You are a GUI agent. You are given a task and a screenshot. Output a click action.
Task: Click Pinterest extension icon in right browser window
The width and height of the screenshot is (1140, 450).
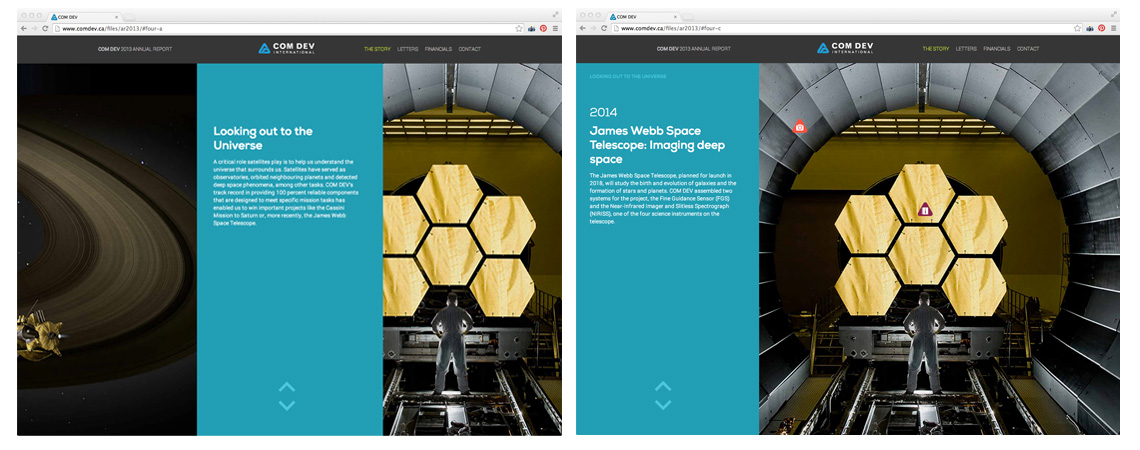click(x=1101, y=29)
